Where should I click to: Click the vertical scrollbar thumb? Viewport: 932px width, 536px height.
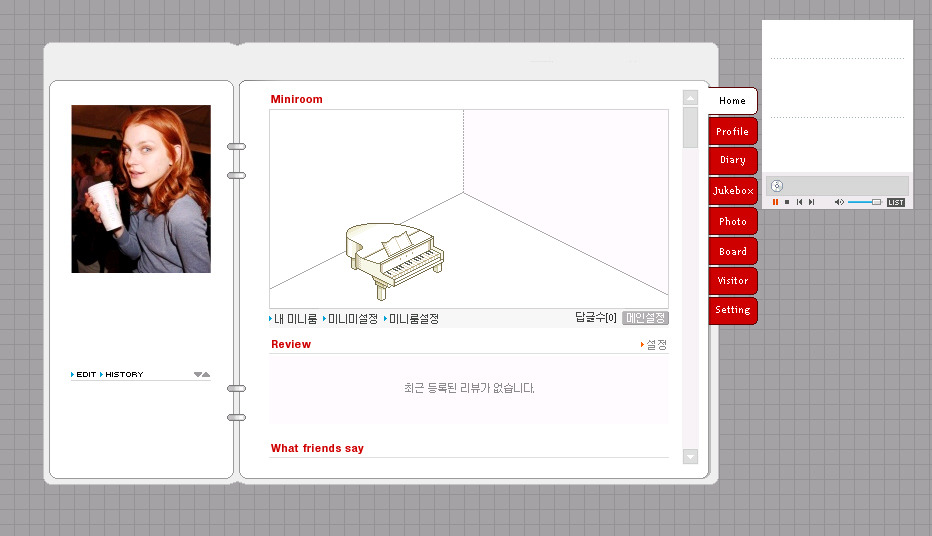pyautogui.click(x=690, y=127)
